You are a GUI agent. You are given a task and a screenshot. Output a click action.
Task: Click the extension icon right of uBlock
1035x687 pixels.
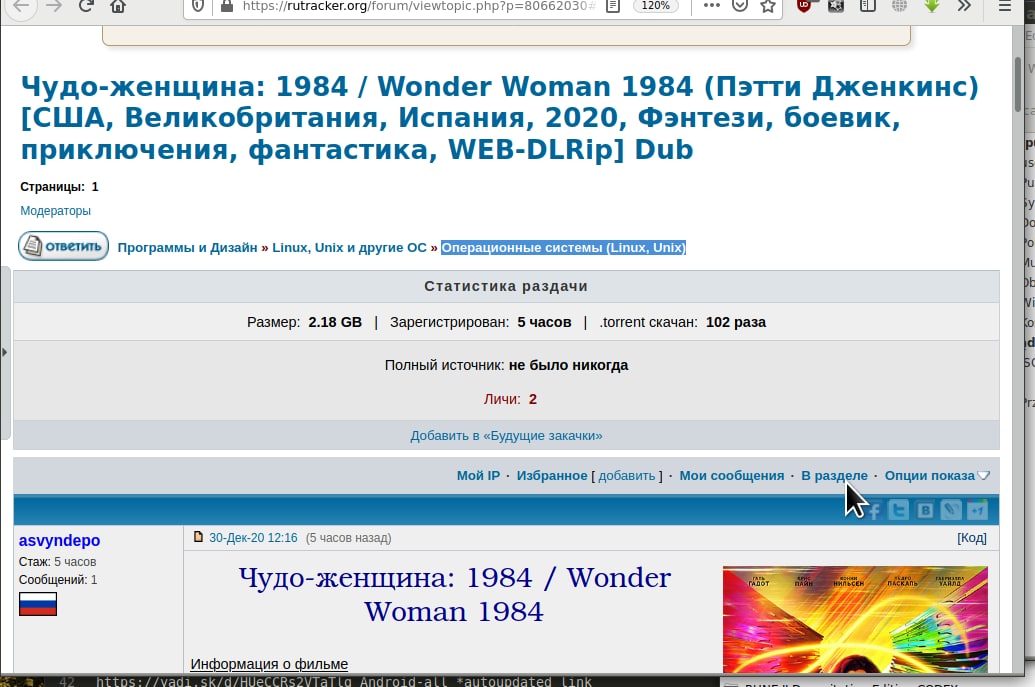point(836,6)
